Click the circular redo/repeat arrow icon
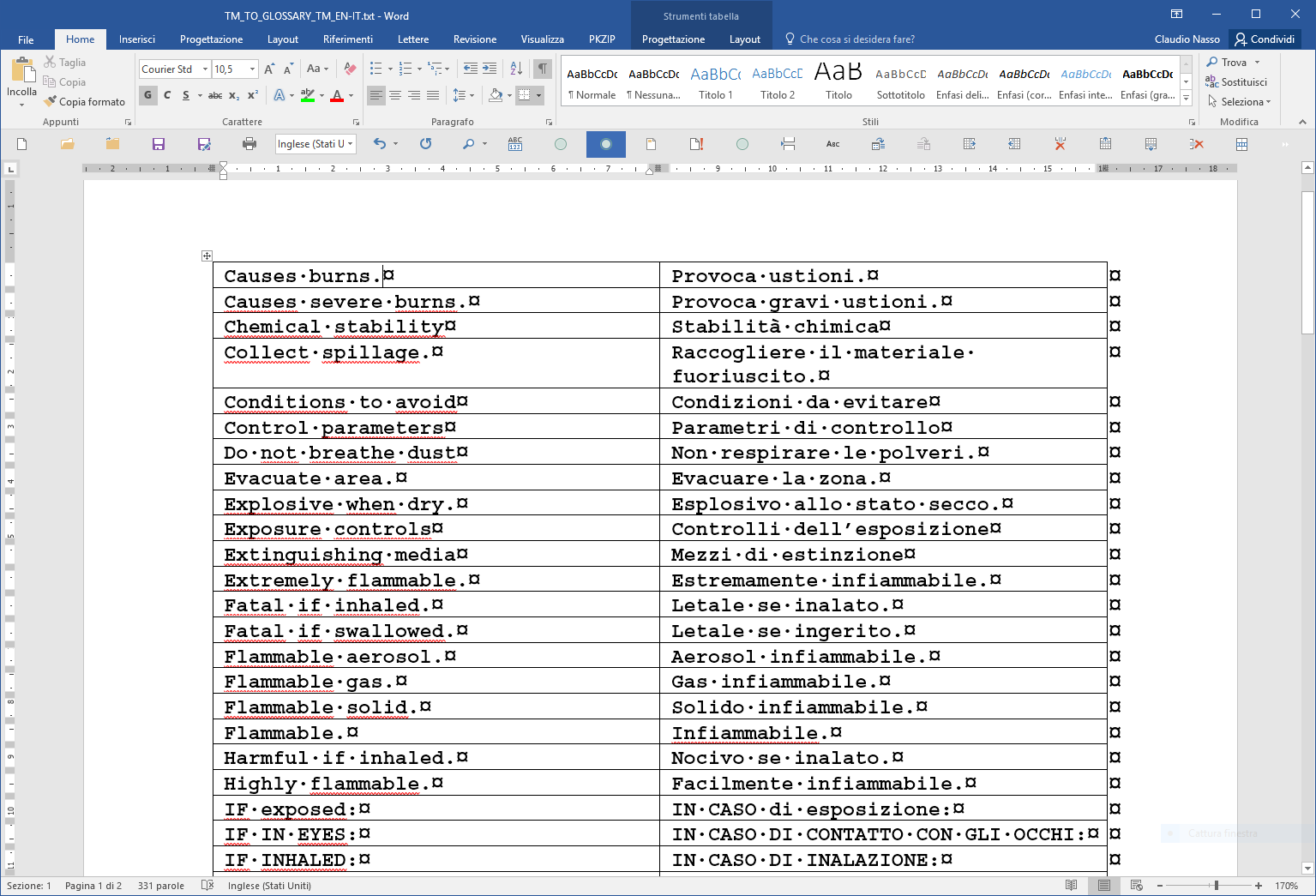Screen dimensions: 1316x896 (425, 144)
